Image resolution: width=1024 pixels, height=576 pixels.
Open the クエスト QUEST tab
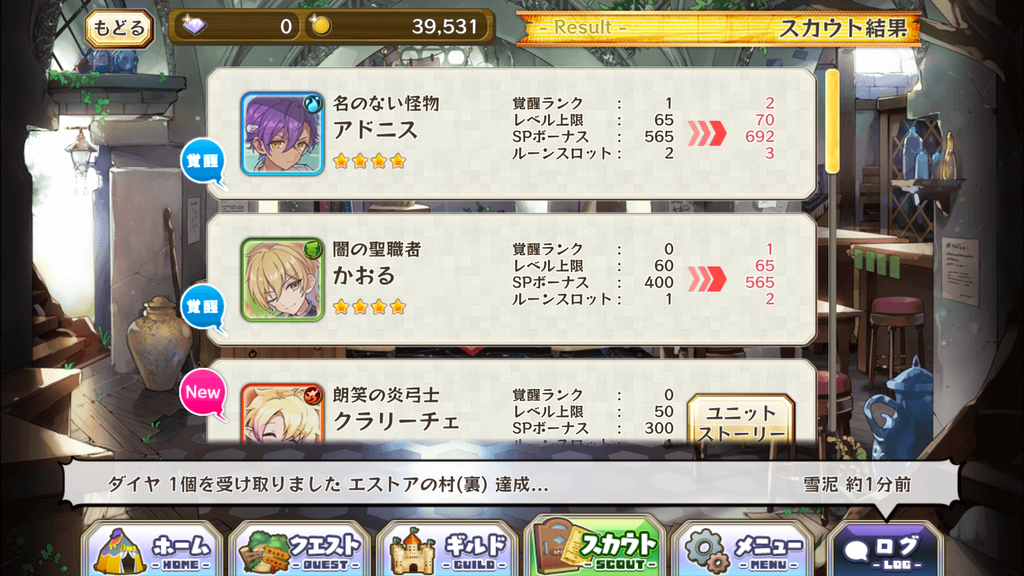tap(300, 549)
